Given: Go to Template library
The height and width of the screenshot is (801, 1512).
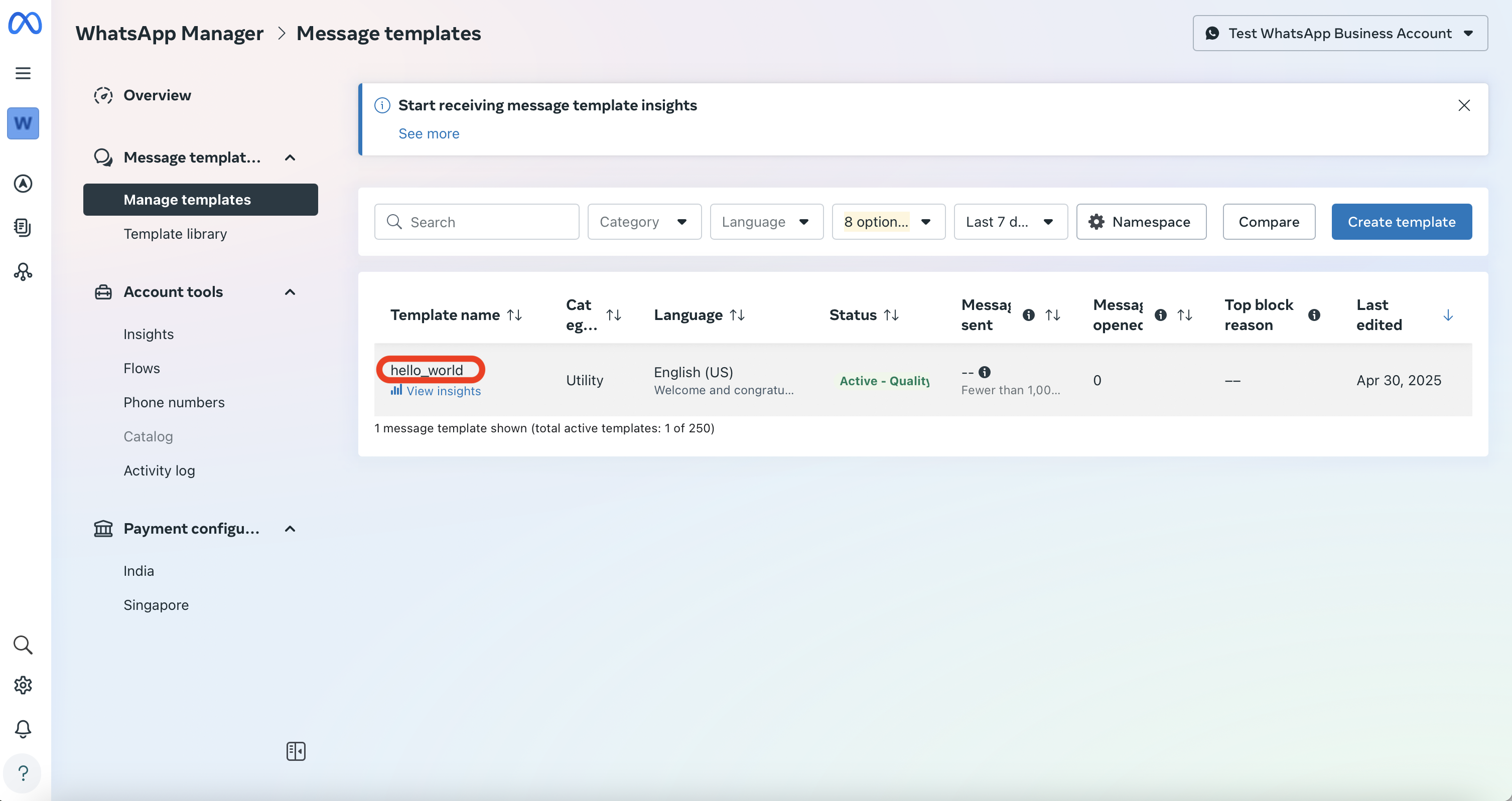Looking at the screenshot, I should (175, 234).
